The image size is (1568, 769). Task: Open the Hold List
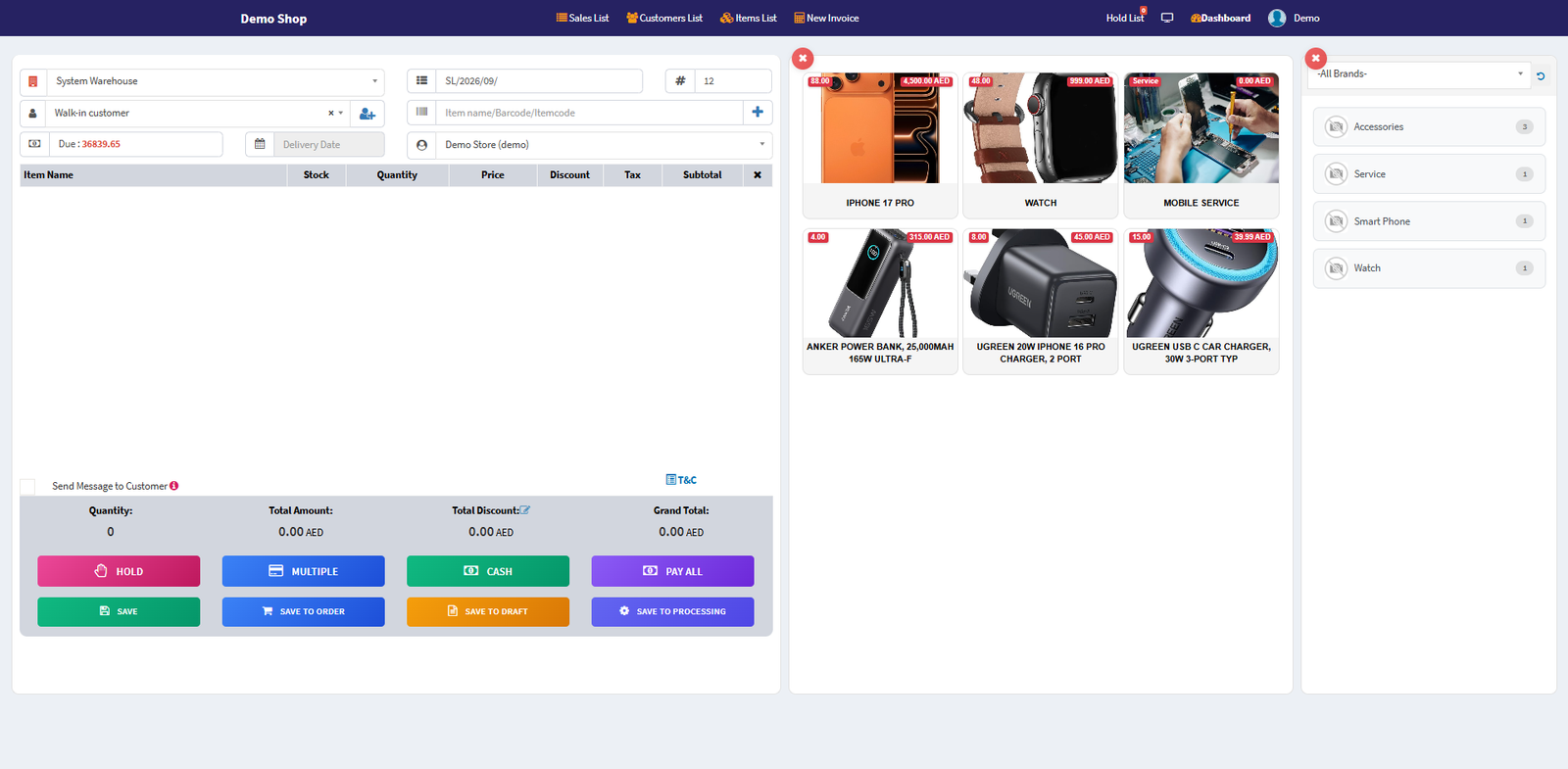1125,18
